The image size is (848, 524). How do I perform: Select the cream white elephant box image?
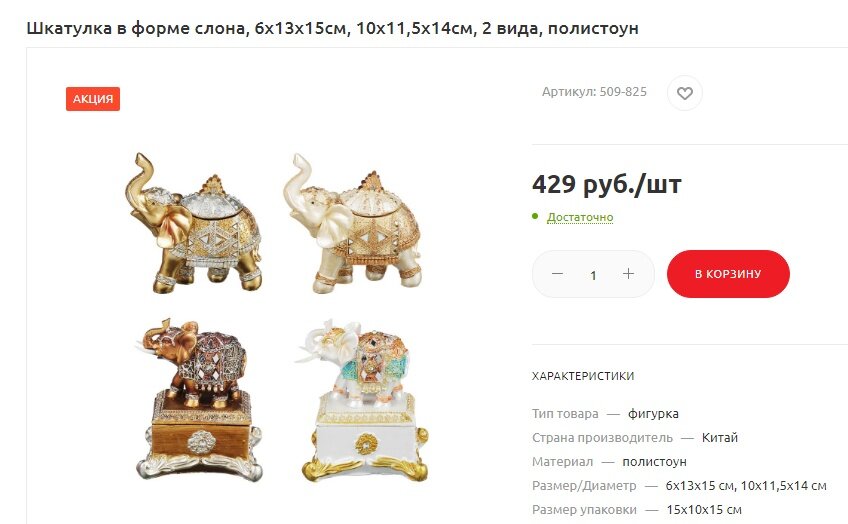[353, 223]
